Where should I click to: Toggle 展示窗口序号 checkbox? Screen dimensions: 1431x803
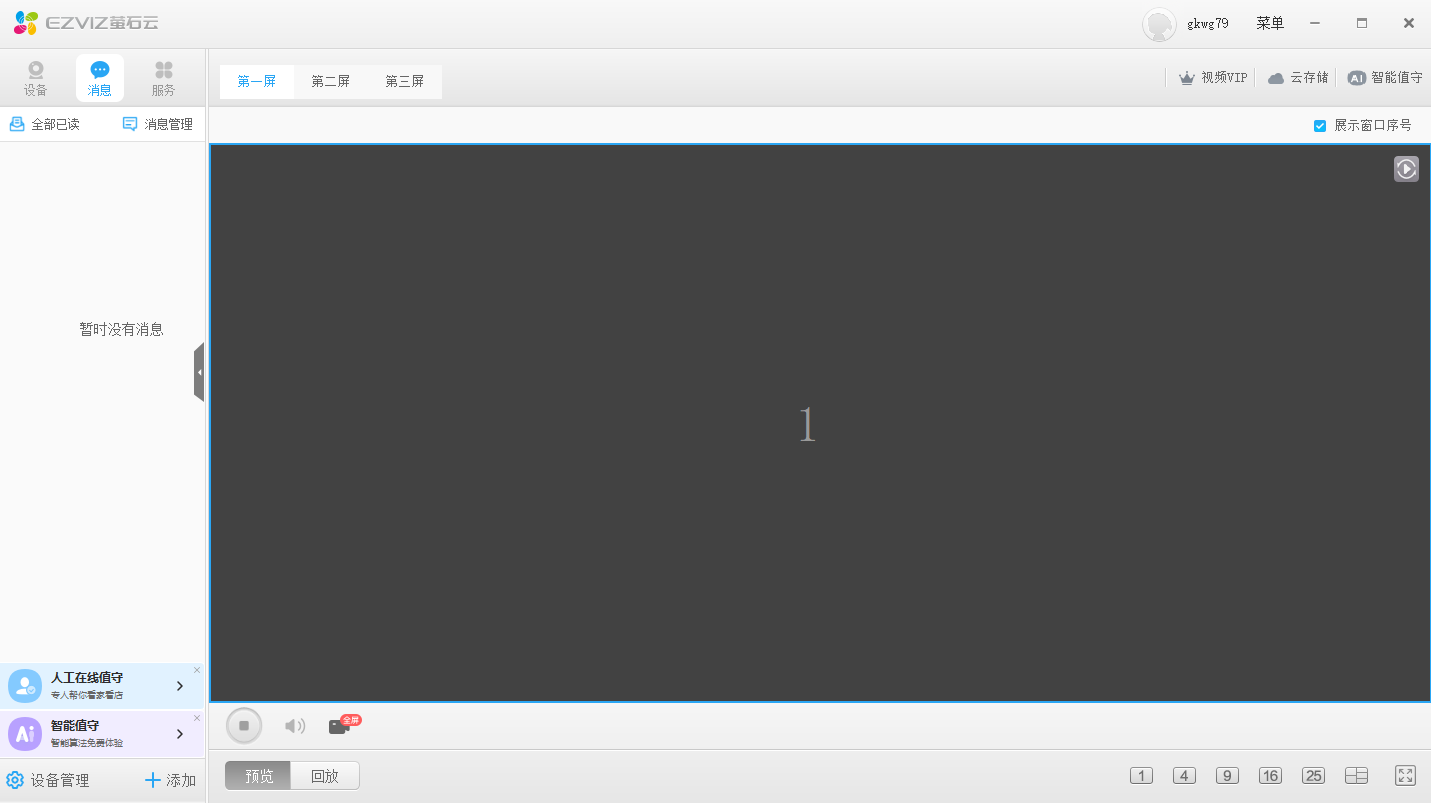click(1320, 125)
